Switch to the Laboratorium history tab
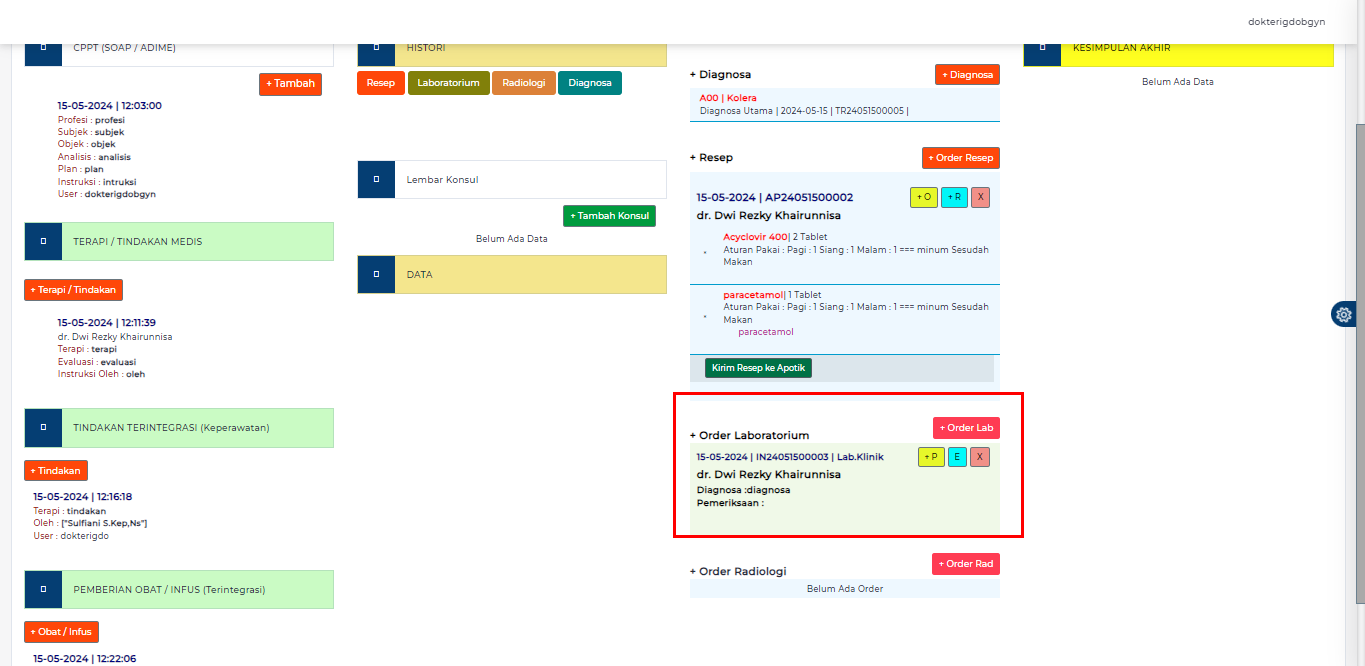The width and height of the screenshot is (1365, 666). (x=448, y=83)
